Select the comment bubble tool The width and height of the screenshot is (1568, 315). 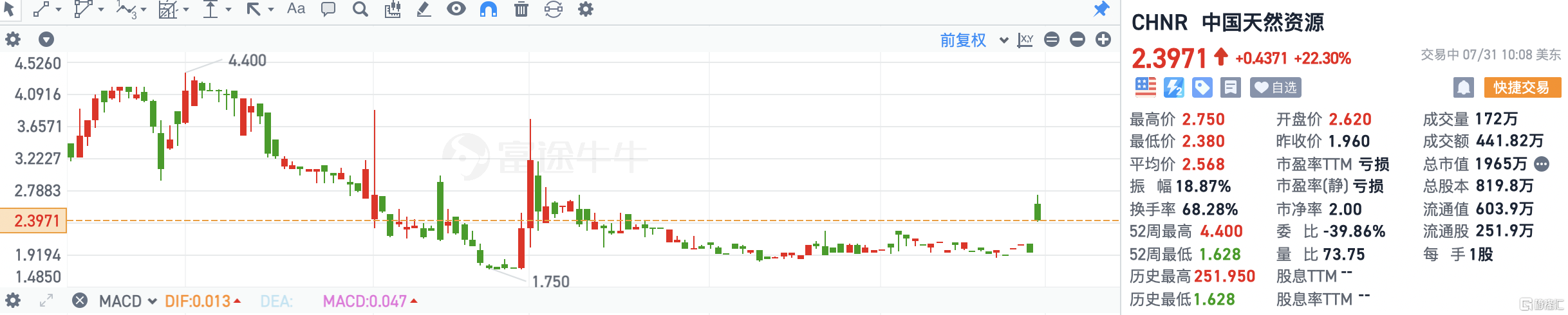click(x=328, y=9)
